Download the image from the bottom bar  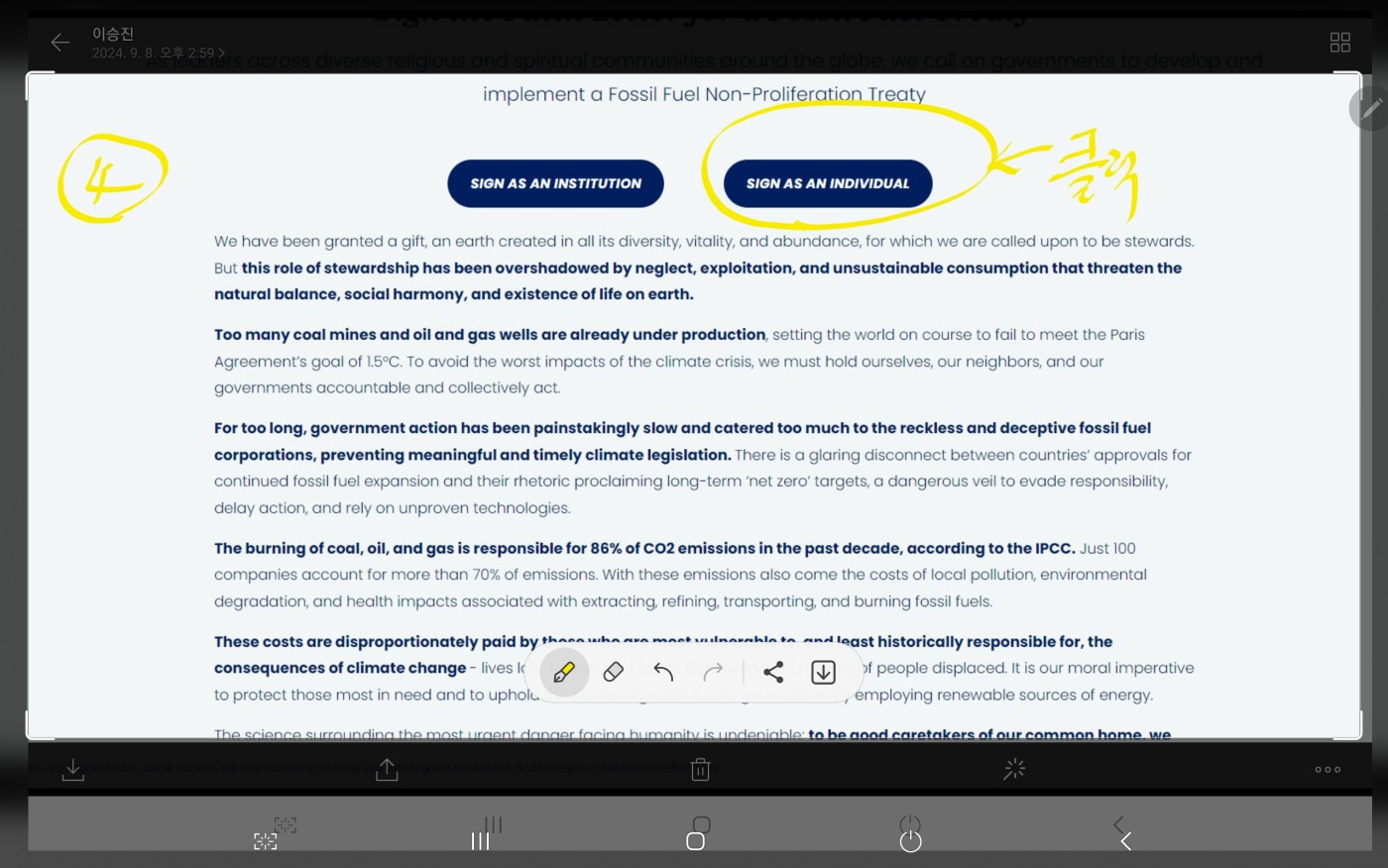73,770
